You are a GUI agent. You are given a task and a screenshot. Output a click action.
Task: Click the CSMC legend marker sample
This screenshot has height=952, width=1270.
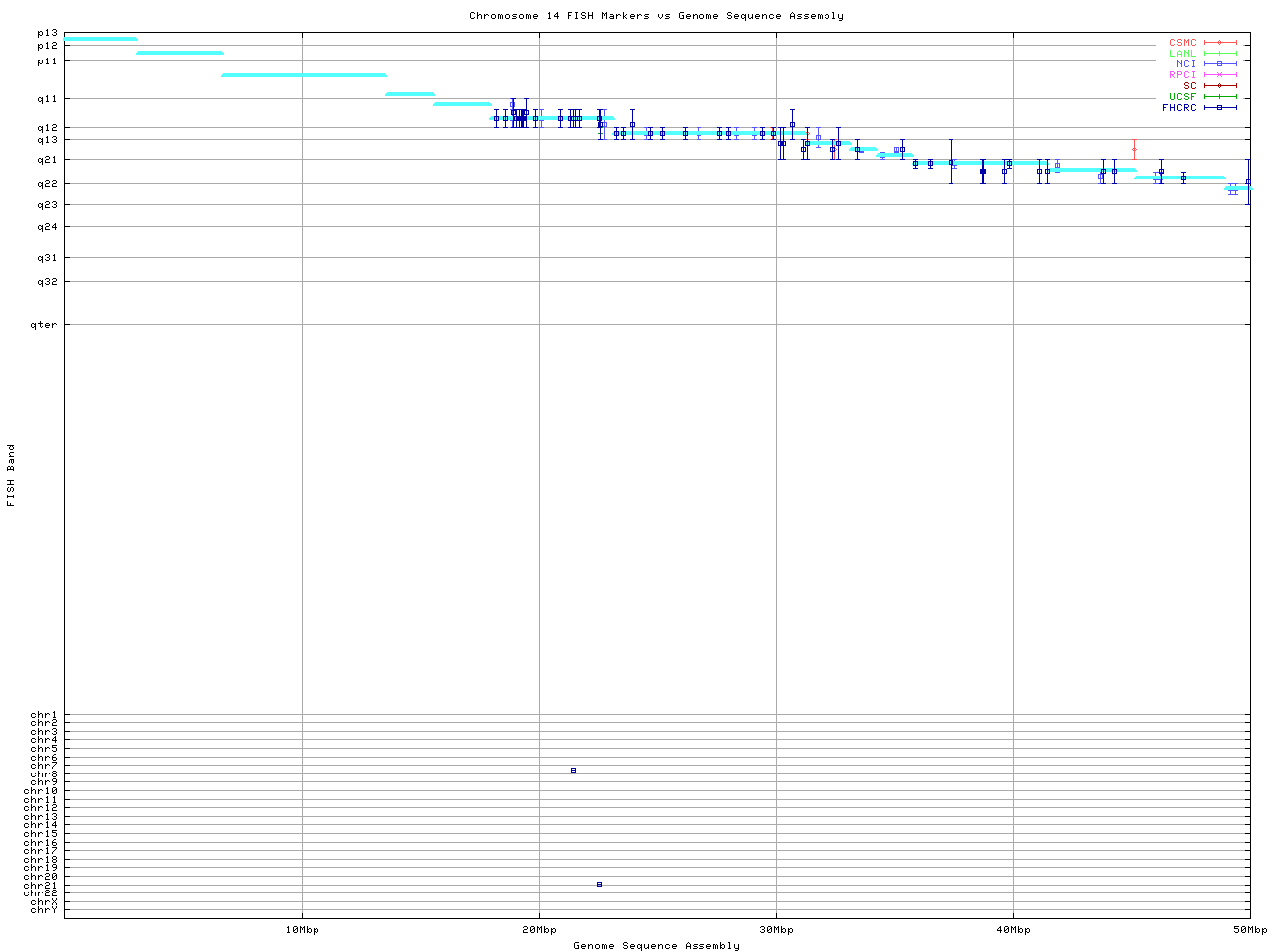[1219, 43]
